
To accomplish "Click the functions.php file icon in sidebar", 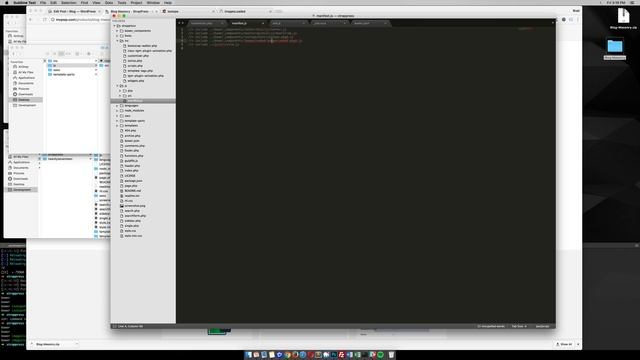I will click(122, 156).
